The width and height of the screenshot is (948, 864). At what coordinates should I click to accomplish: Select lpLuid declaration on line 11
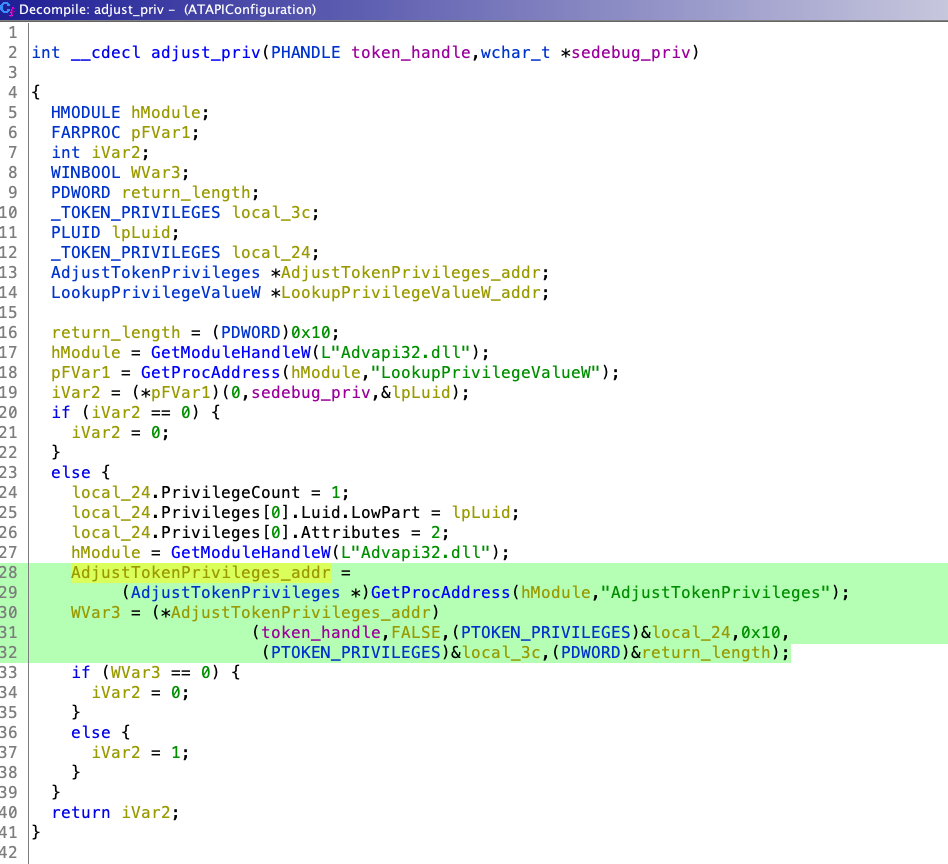click(x=141, y=232)
